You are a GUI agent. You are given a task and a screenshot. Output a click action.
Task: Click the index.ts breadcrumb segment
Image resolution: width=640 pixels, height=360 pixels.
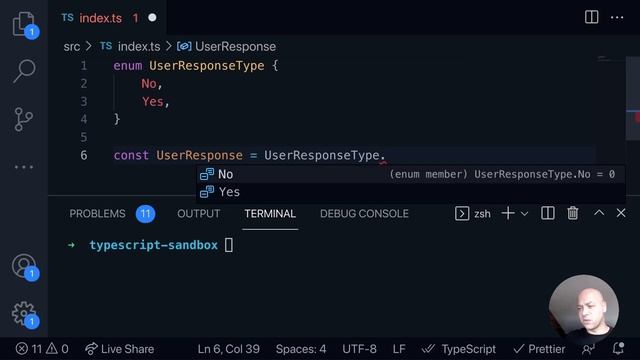coord(139,47)
